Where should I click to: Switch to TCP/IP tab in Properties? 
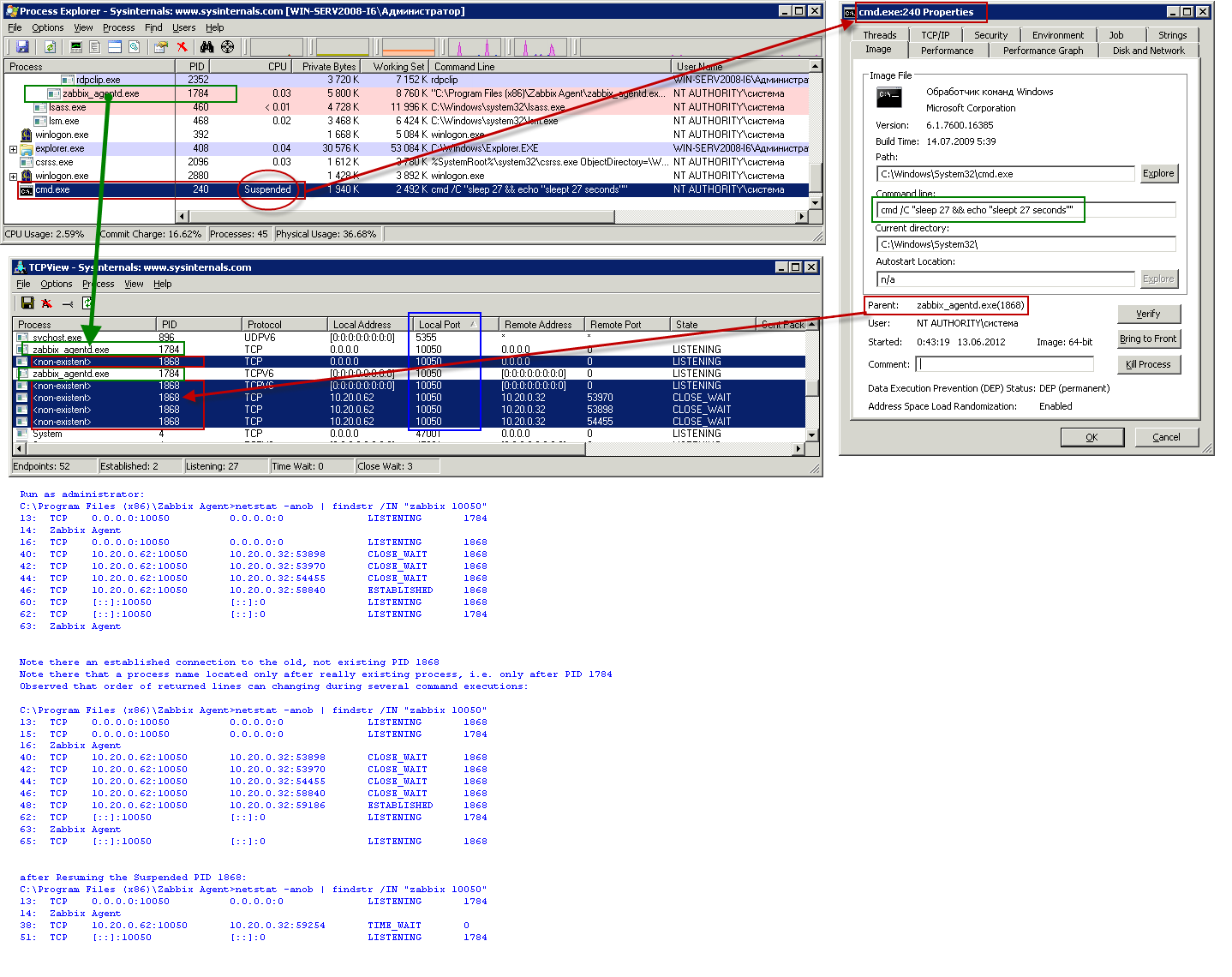click(x=935, y=35)
